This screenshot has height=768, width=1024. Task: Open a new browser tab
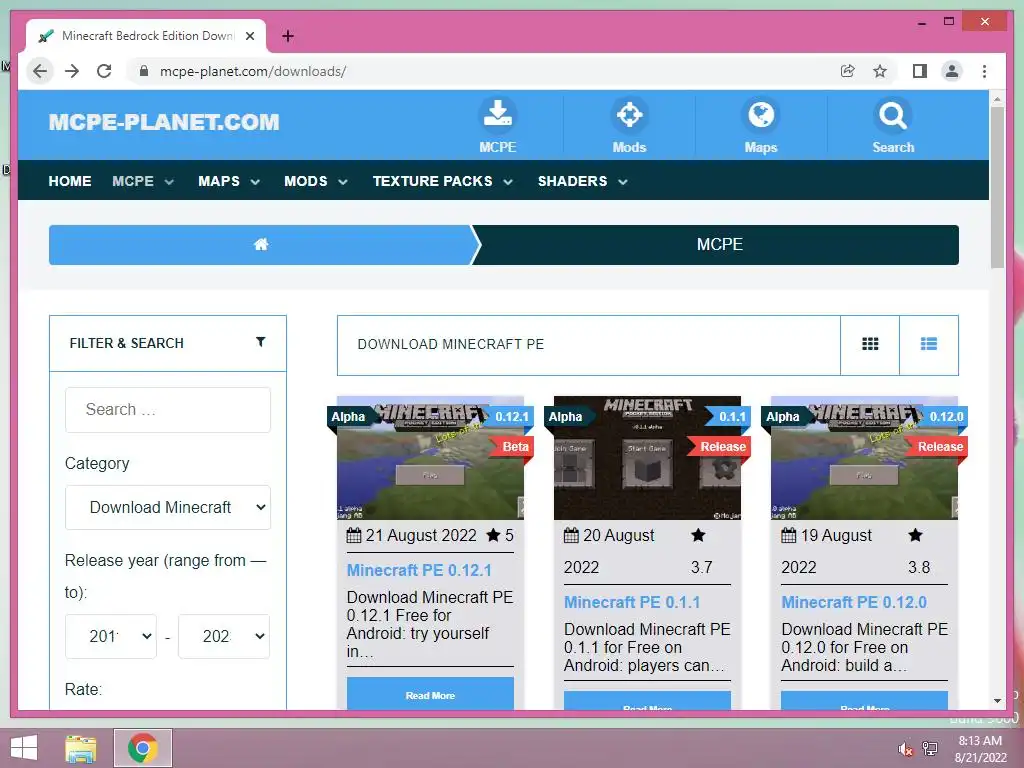(288, 36)
